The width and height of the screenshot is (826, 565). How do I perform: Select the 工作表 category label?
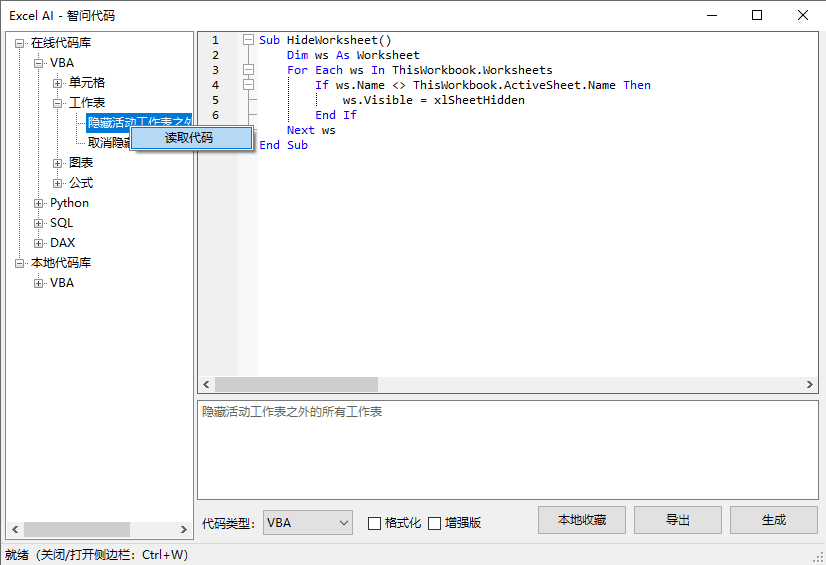[x=87, y=103]
